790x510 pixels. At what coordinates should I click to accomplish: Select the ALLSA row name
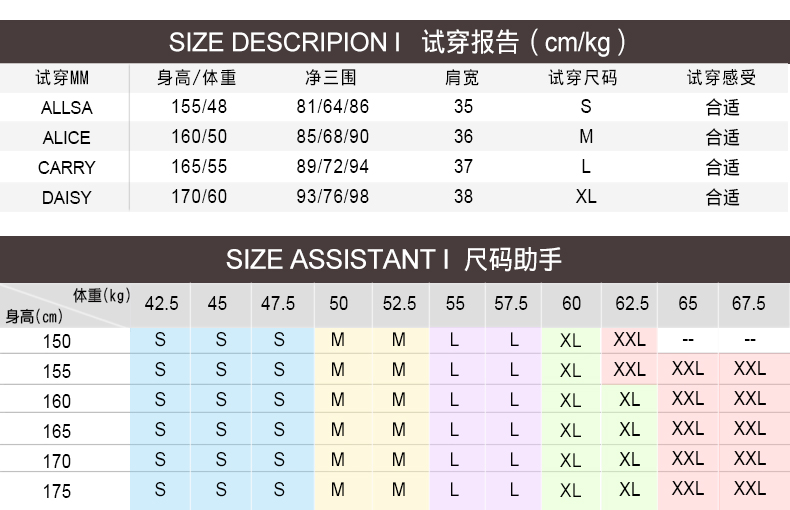click(66, 108)
